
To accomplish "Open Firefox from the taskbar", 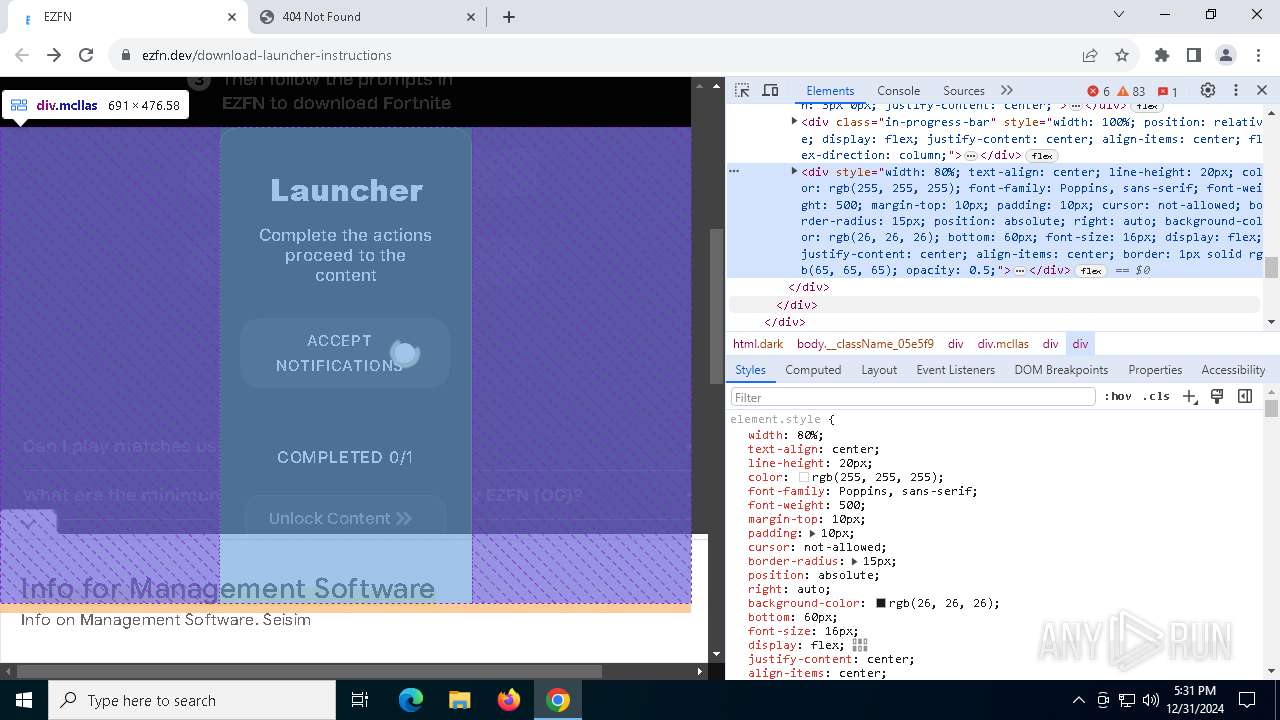I will (x=509, y=700).
